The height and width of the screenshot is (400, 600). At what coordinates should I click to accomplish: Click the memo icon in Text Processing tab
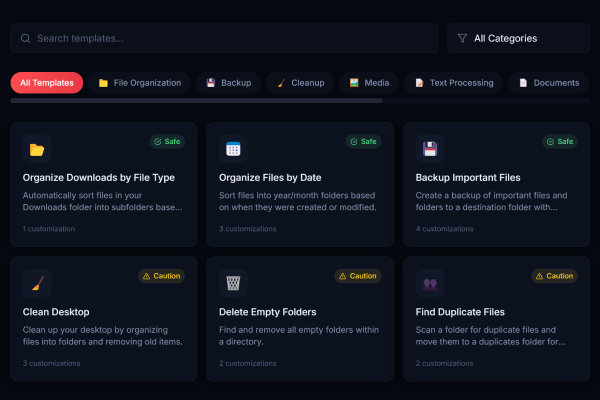(x=419, y=83)
